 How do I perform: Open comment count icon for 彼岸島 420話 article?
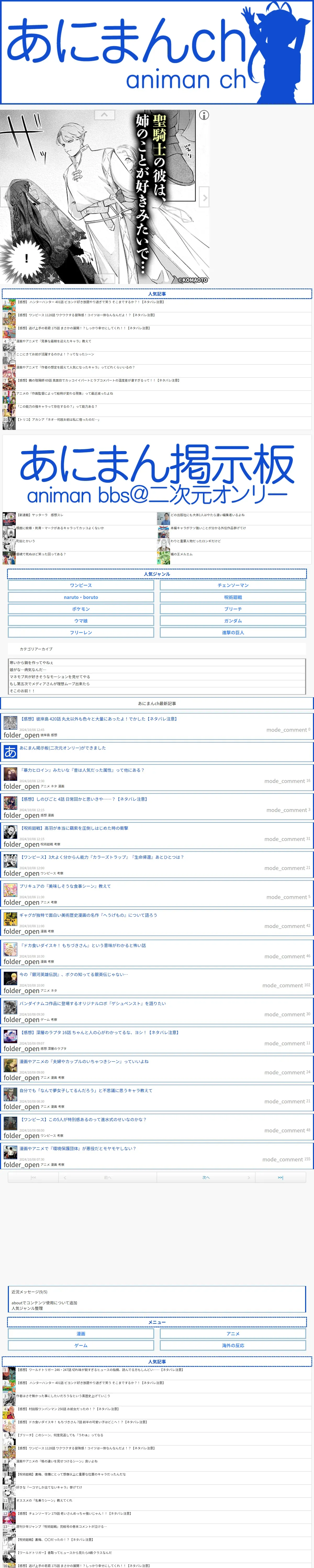pyautogui.click(x=287, y=730)
